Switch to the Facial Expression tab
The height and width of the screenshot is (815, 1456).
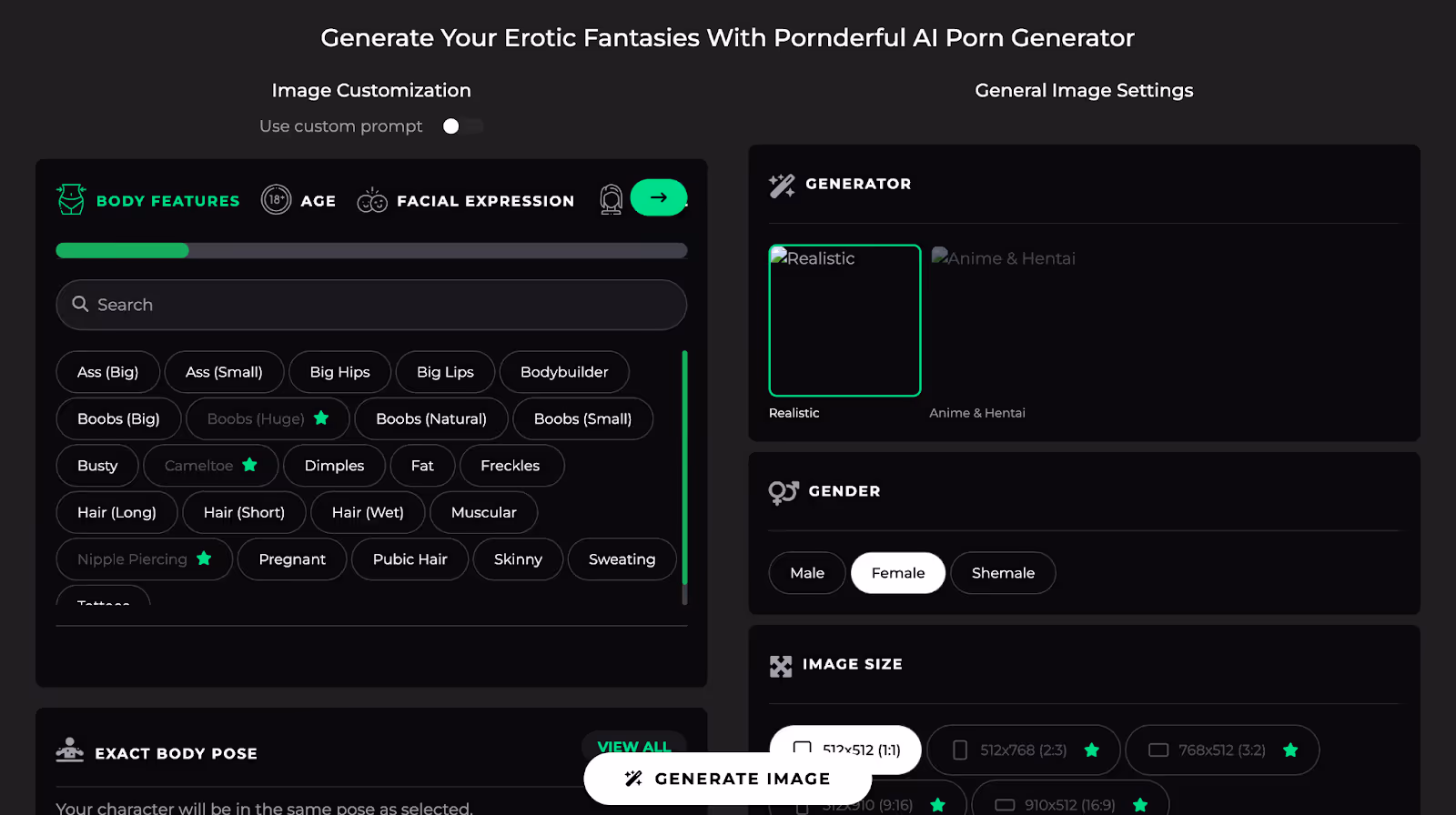pos(466,200)
